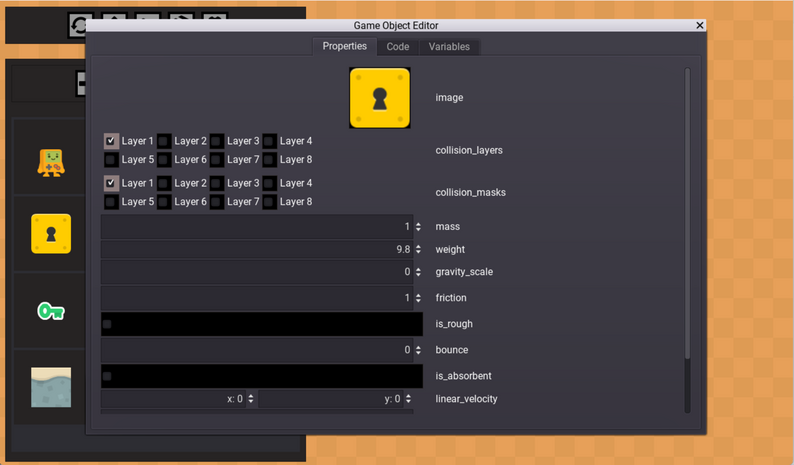Click into the friction input field
The height and width of the screenshot is (465, 794).
[x=257, y=298]
